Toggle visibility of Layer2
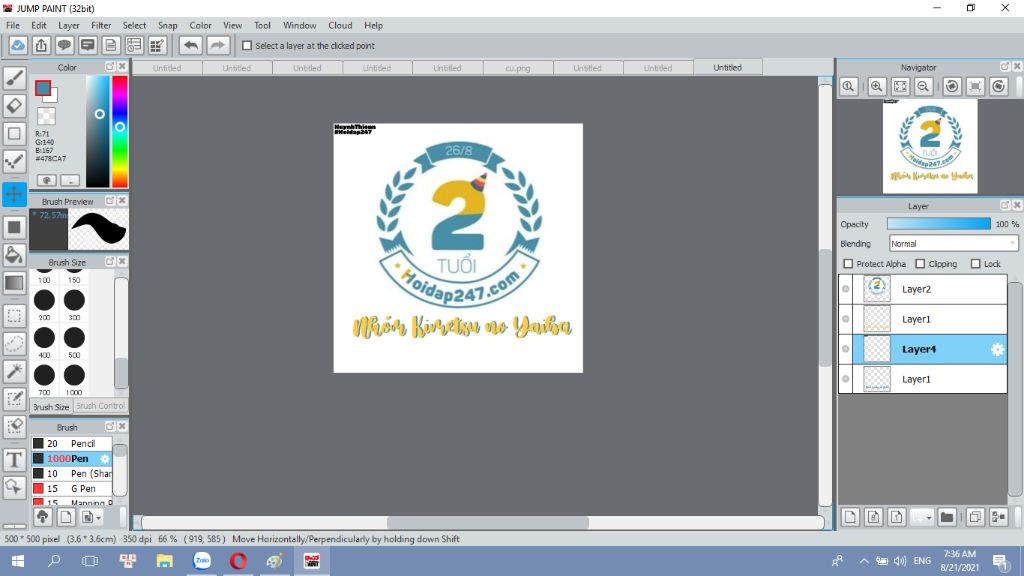The width and height of the screenshot is (1024, 576). coord(846,289)
